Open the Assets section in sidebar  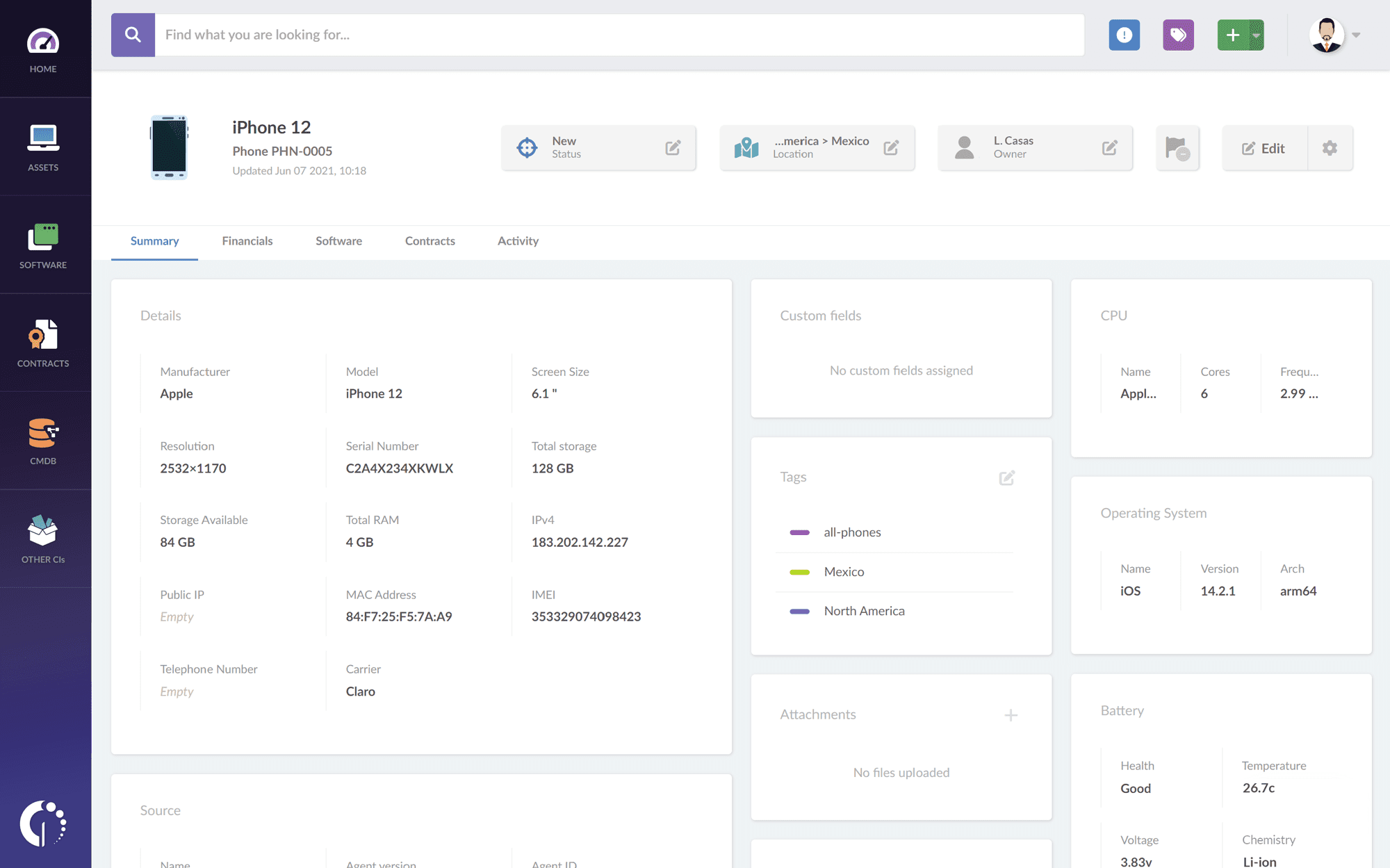[44, 146]
